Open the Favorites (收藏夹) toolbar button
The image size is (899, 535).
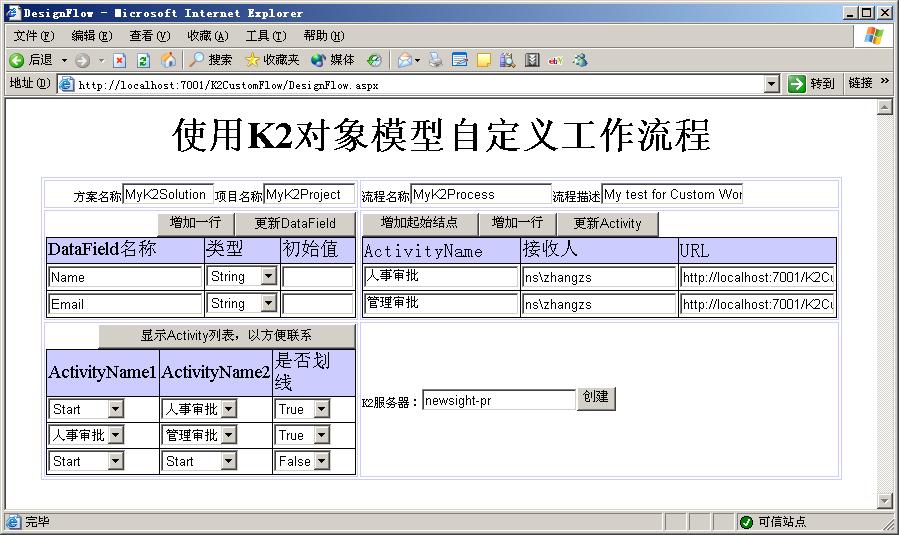point(272,60)
